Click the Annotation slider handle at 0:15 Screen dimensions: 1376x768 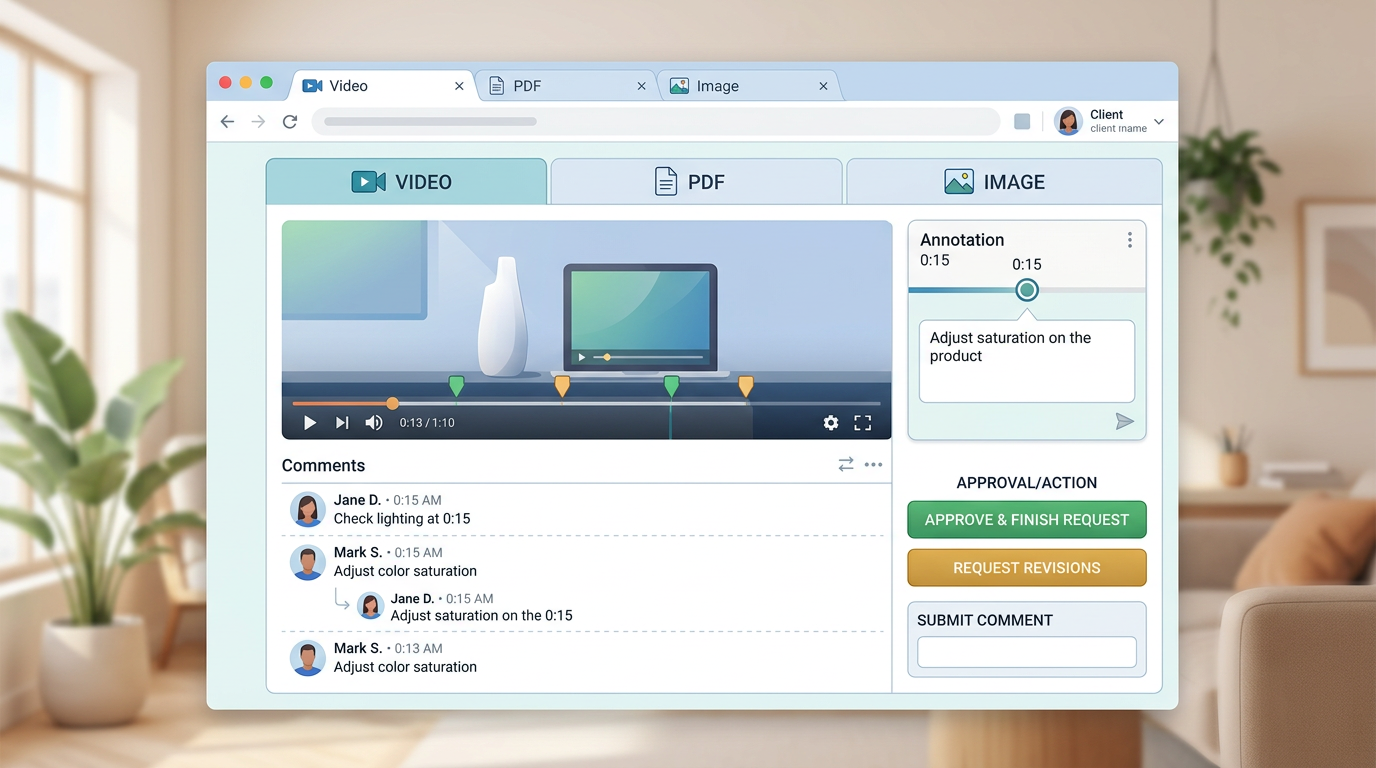[1027, 290]
